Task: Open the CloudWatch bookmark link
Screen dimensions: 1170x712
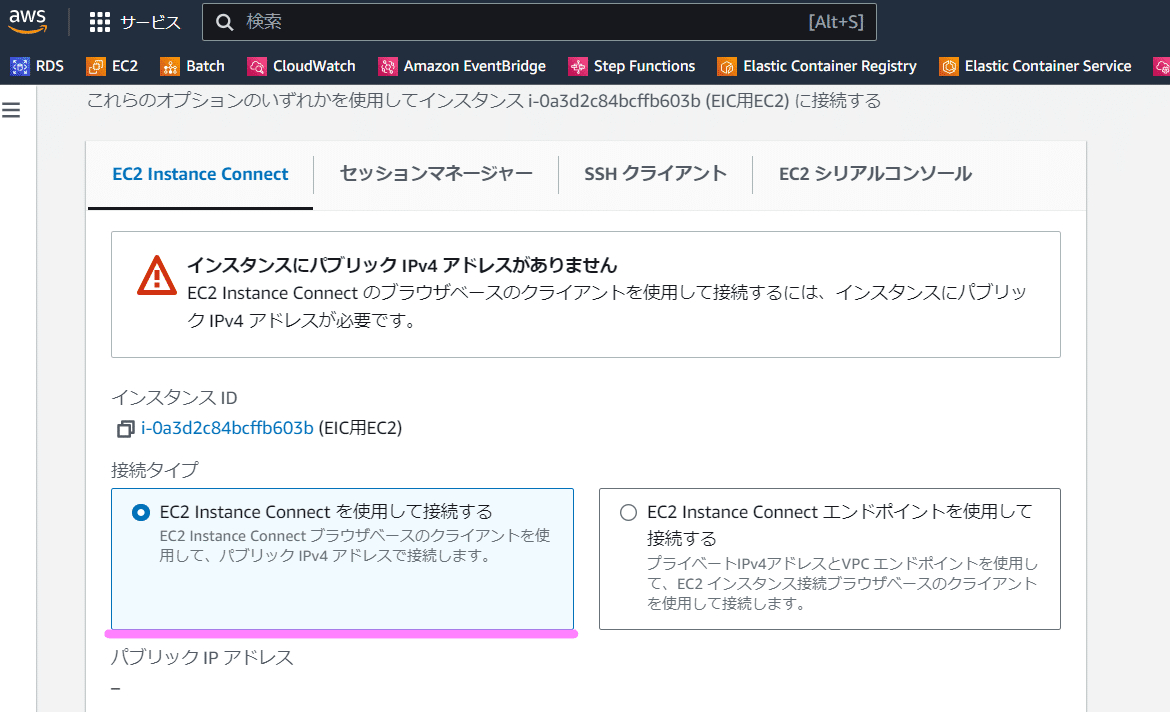Action: (314, 66)
